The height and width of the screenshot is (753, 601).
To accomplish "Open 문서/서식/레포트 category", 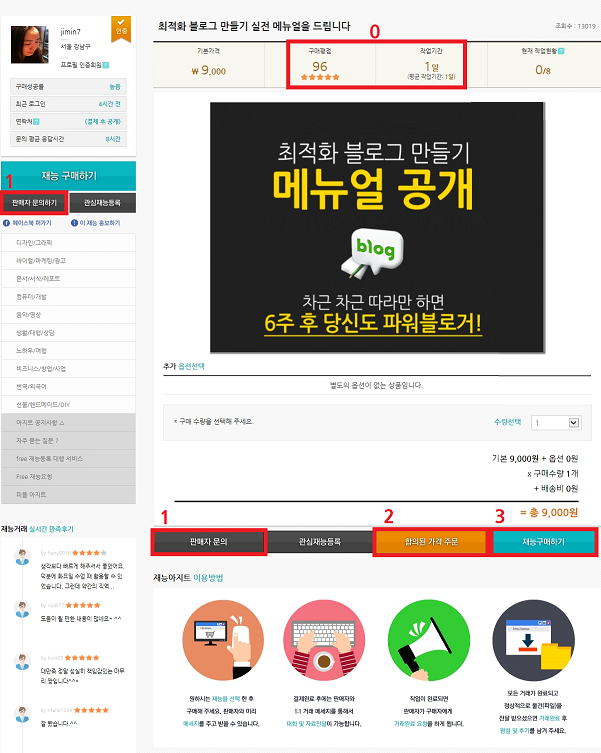I will 68,279.
